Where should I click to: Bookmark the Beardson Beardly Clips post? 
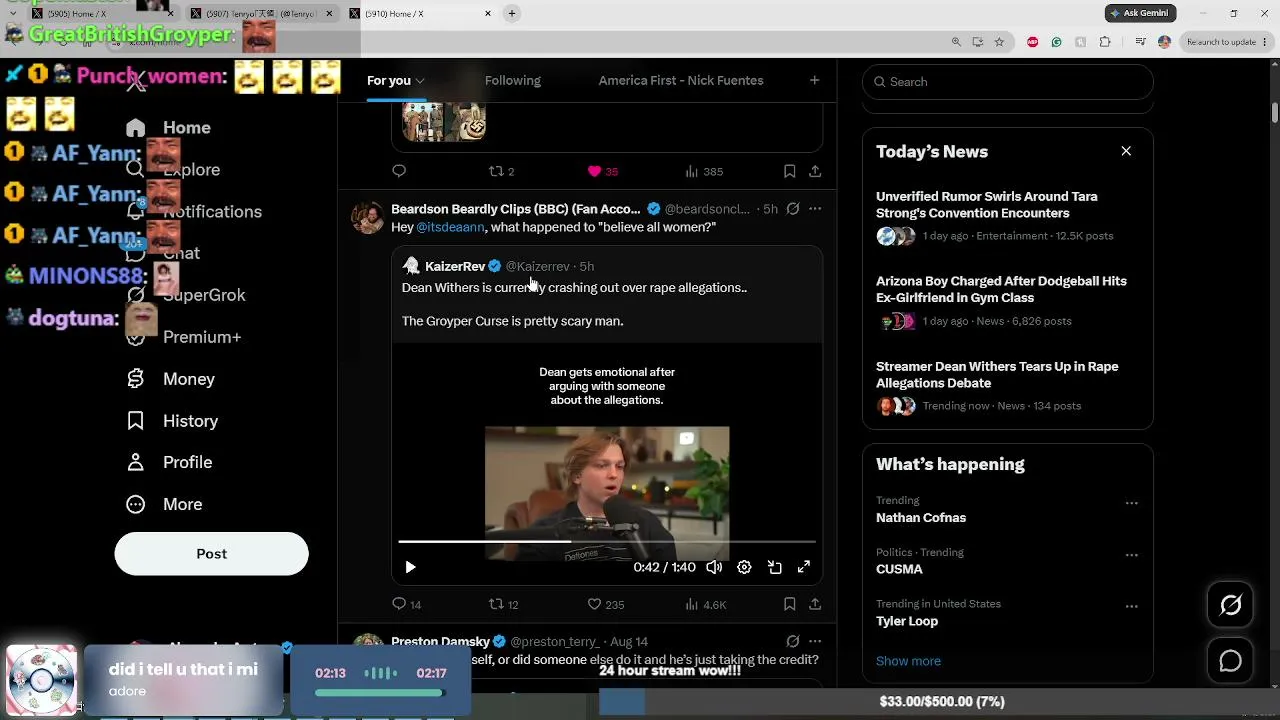tap(789, 604)
